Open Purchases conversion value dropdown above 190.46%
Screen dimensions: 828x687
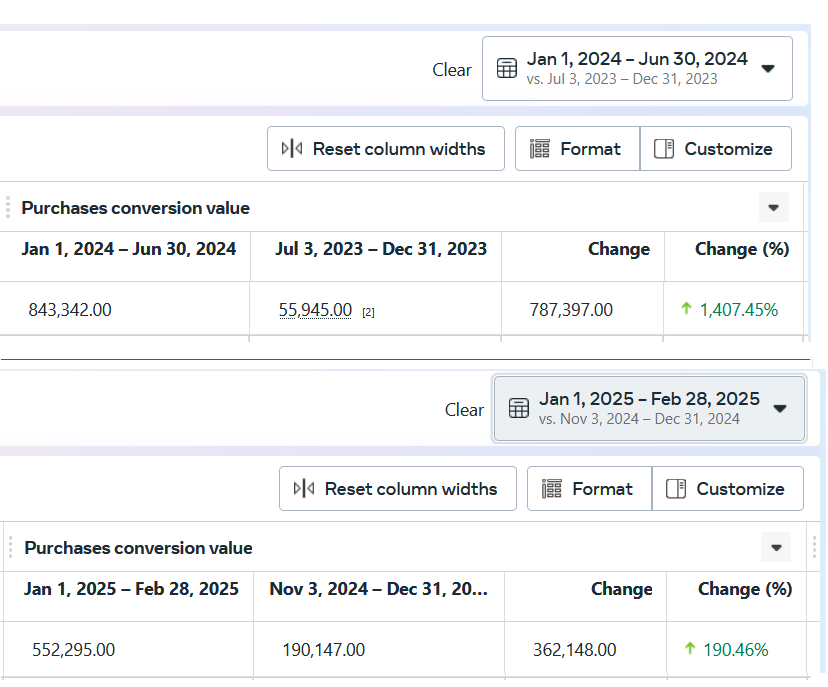point(775,547)
